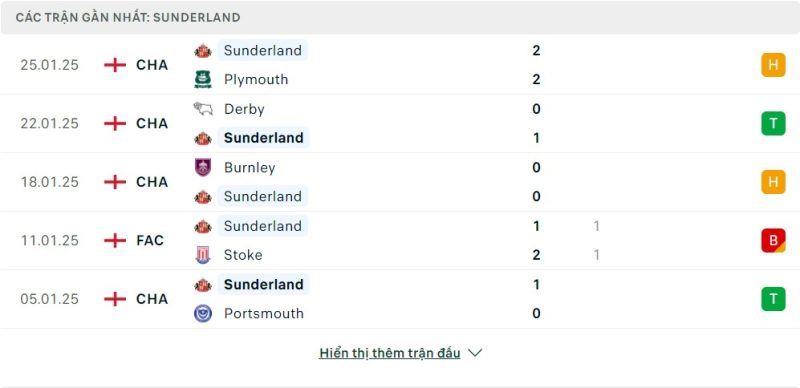This screenshot has width=800, height=388.
Task: Click the Portsmouth club crest icon
Action: click(203, 313)
